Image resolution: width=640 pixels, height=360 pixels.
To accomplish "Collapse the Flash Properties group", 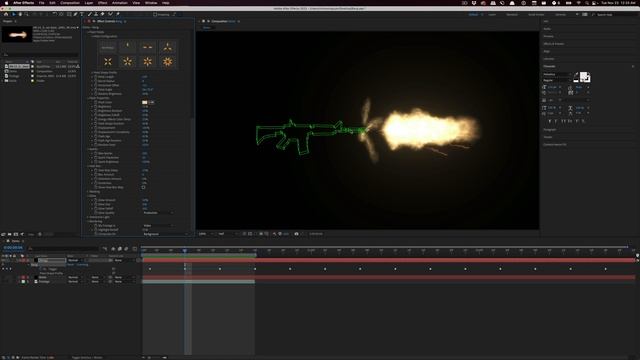I will tap(88, 98).
